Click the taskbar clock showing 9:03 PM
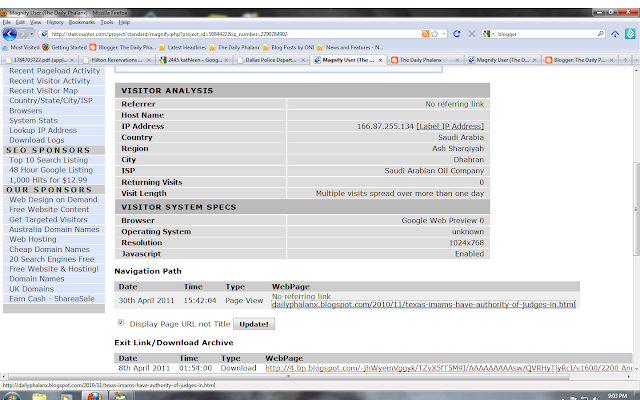This screenshot has width=640, height=400. (617, 396)
